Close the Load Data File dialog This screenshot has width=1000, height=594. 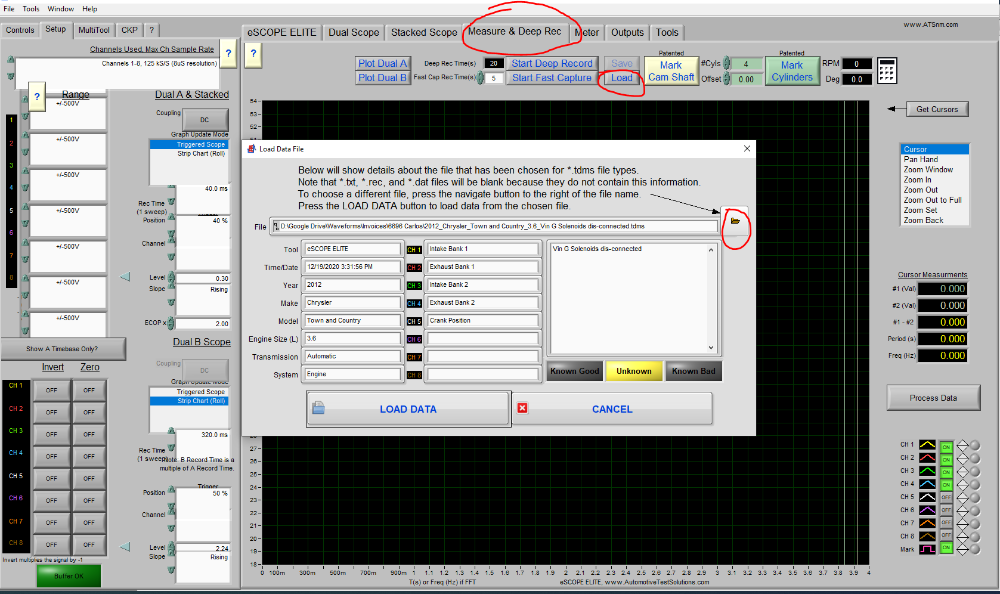(x=747, y=149)
